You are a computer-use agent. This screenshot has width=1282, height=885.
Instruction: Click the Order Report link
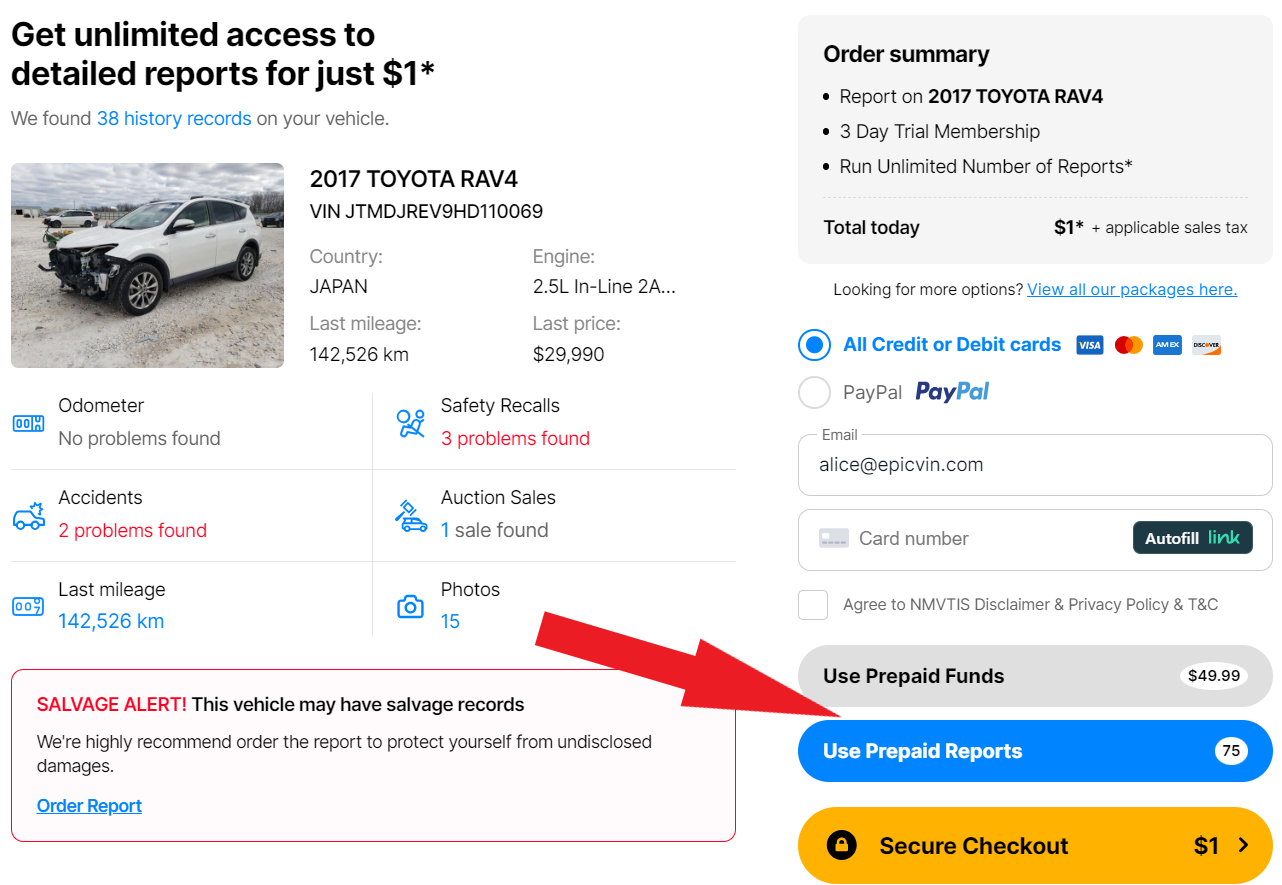coord(89,806)
